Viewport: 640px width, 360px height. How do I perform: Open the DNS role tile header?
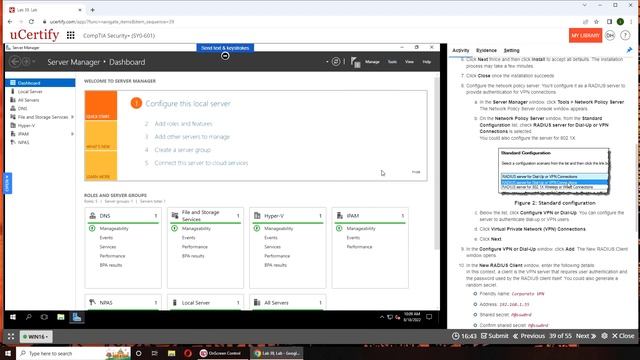click(123, 216)
